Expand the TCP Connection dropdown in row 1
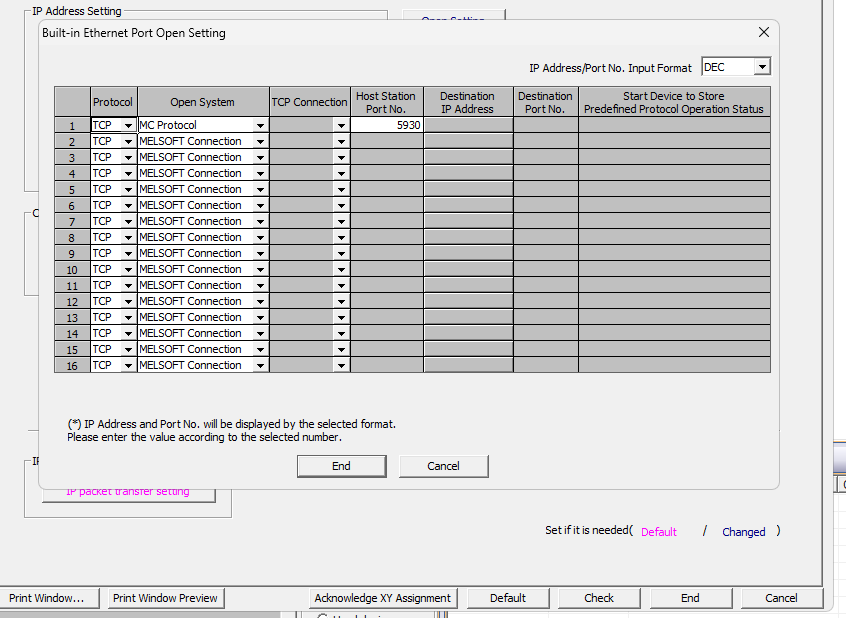Screen dimensions: 846x618 (x=341, y=126)
